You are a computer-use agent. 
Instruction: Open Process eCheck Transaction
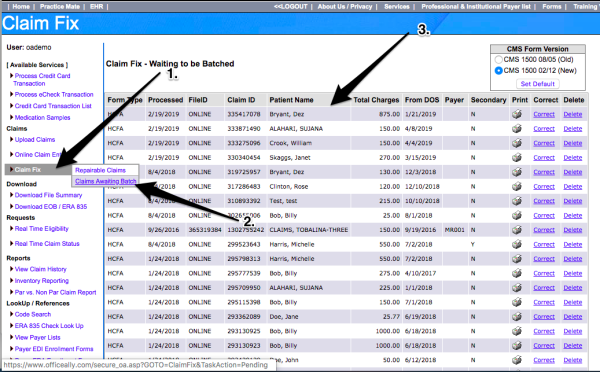[54, 95]
